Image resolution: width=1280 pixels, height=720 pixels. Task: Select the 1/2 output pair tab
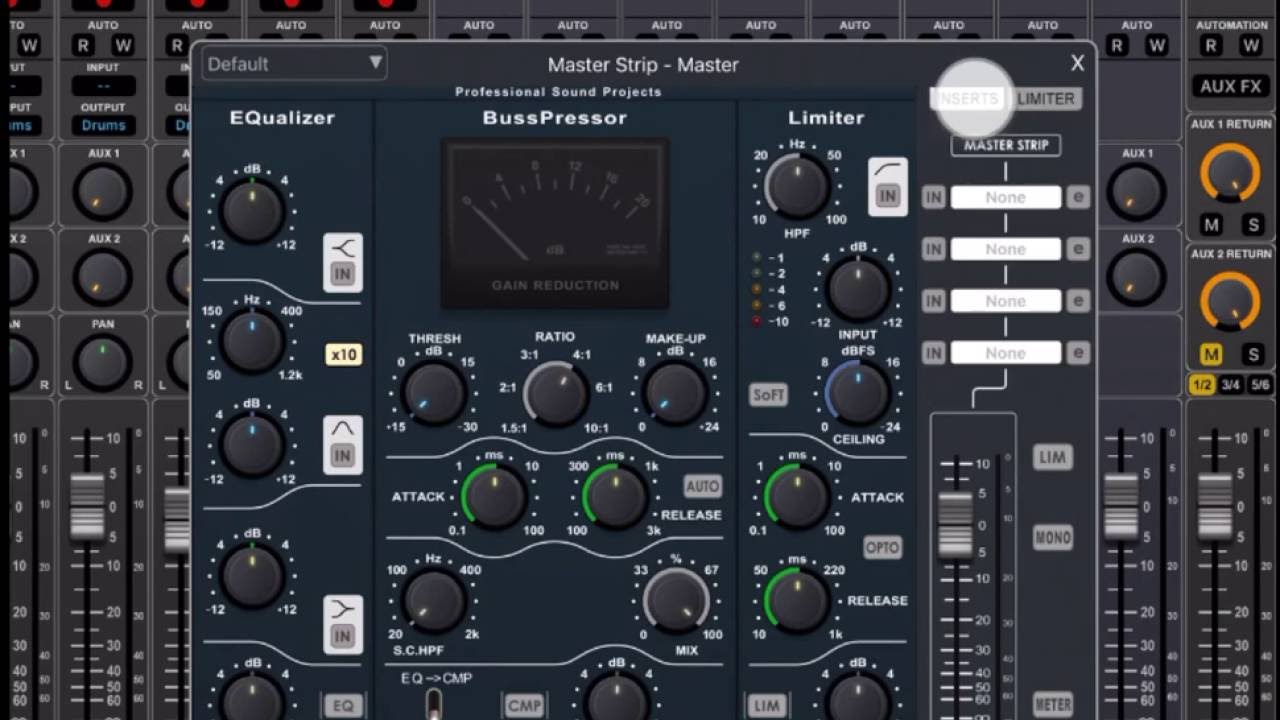[x=1202, y=384]
